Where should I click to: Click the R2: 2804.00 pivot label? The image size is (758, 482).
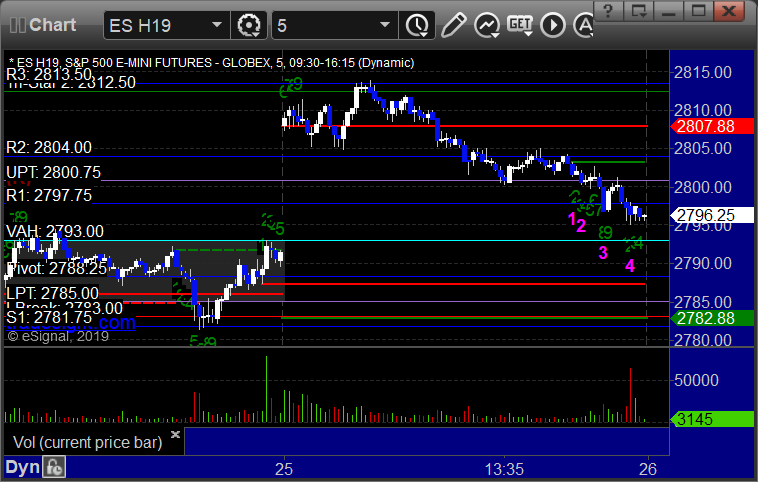pyautogui.click(x=49, y=147)
